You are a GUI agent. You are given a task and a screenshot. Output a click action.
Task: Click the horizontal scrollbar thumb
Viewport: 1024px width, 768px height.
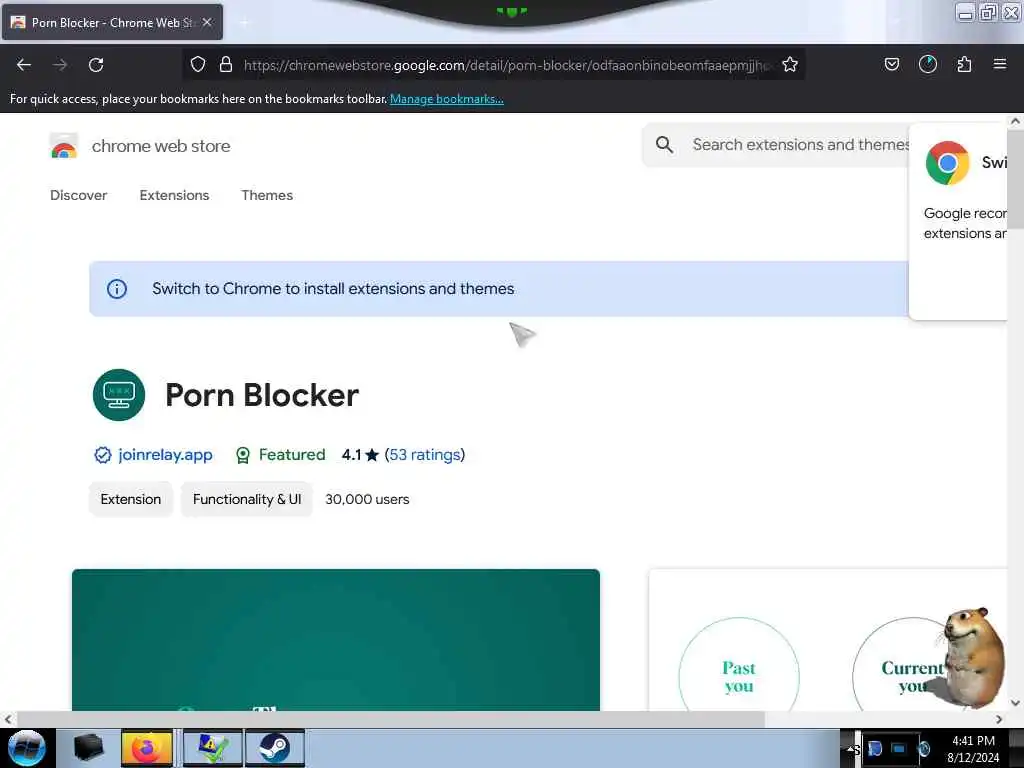pos(391,719)
